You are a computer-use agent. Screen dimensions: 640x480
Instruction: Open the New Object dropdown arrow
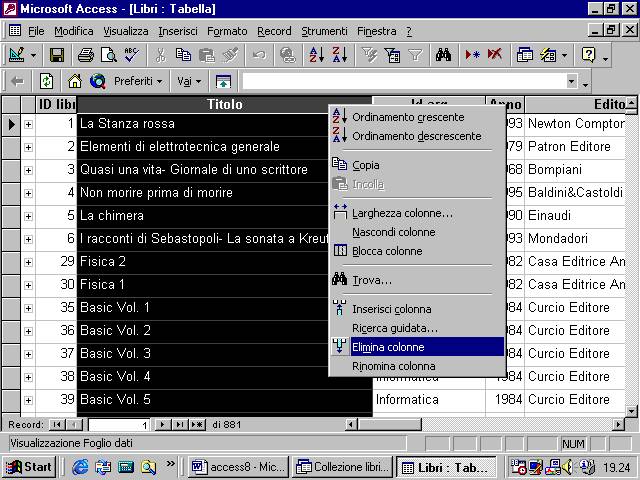[564, 55]
